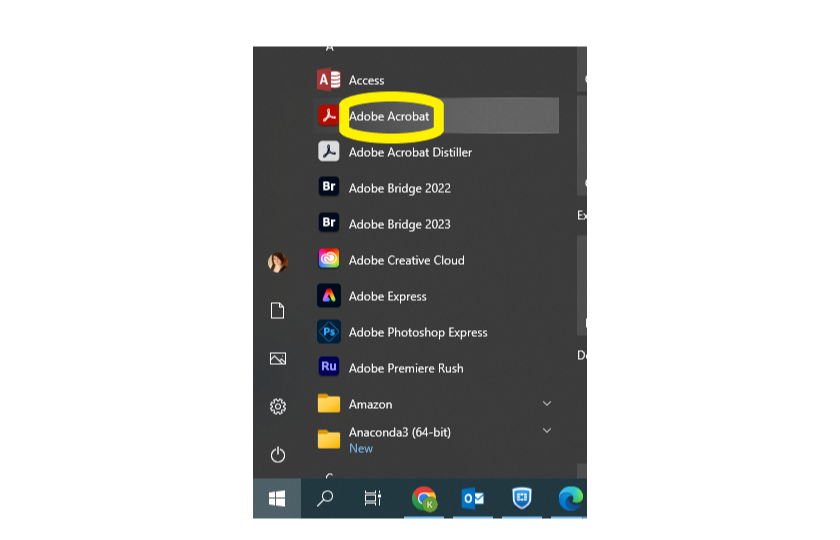Open the Adobe Bridge 2023 icon
840x540 pixels.
click(x=328, y=223)
